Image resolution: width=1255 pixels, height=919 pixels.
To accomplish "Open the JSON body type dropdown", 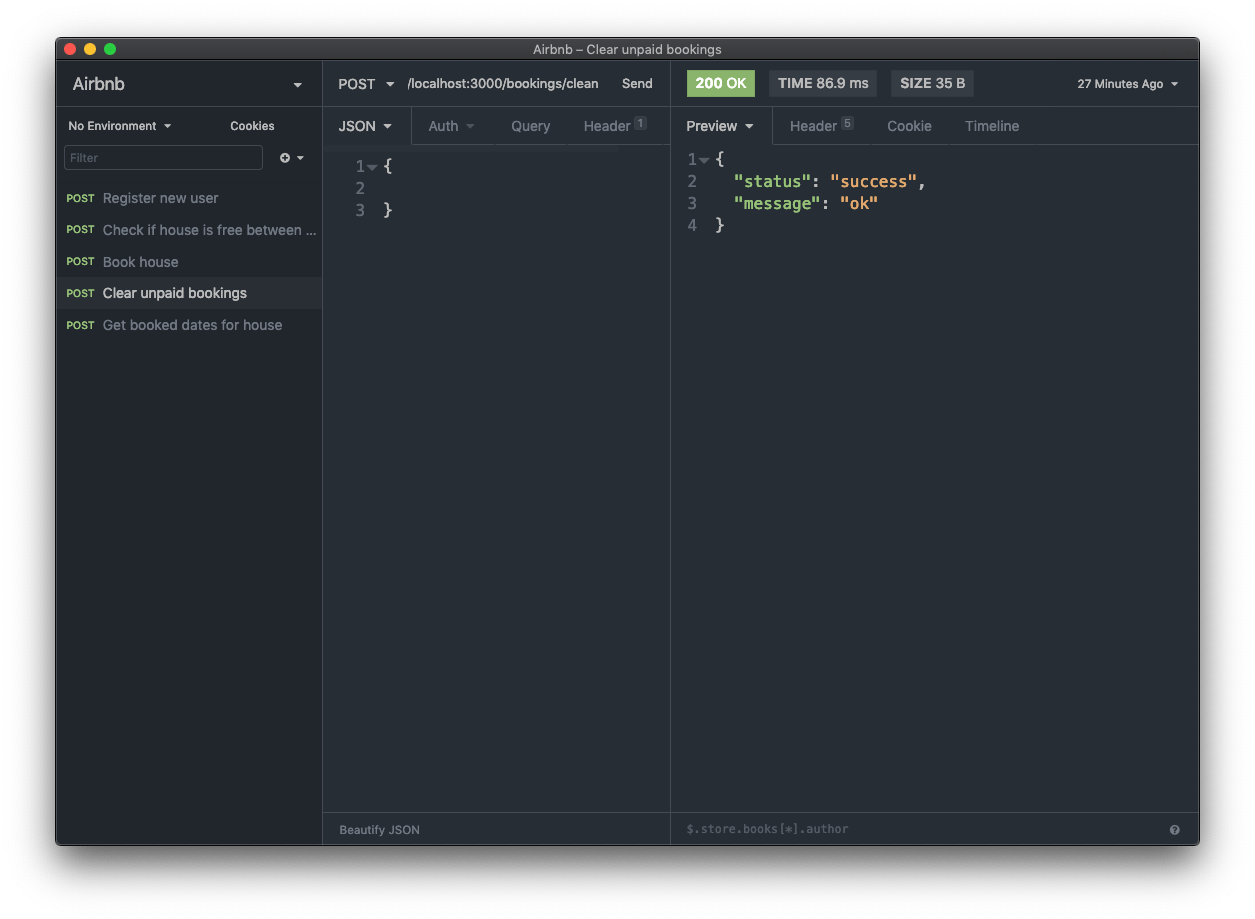I will (365, 126).
